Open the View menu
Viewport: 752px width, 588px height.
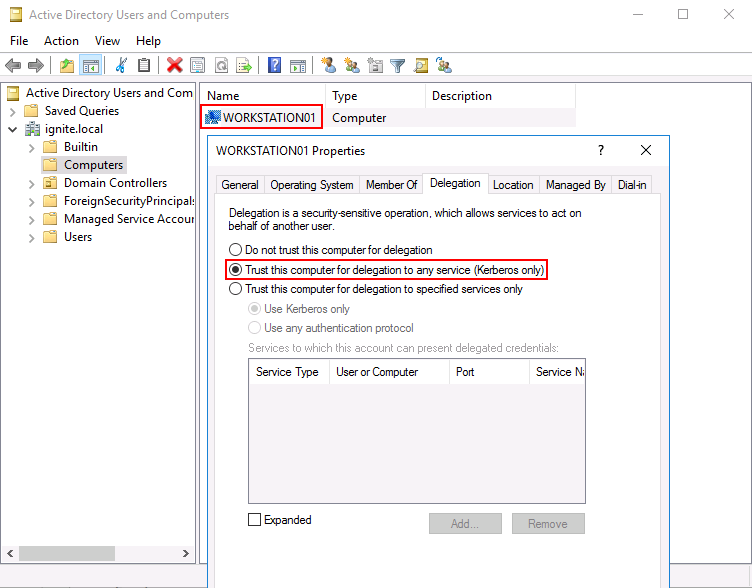107,41
